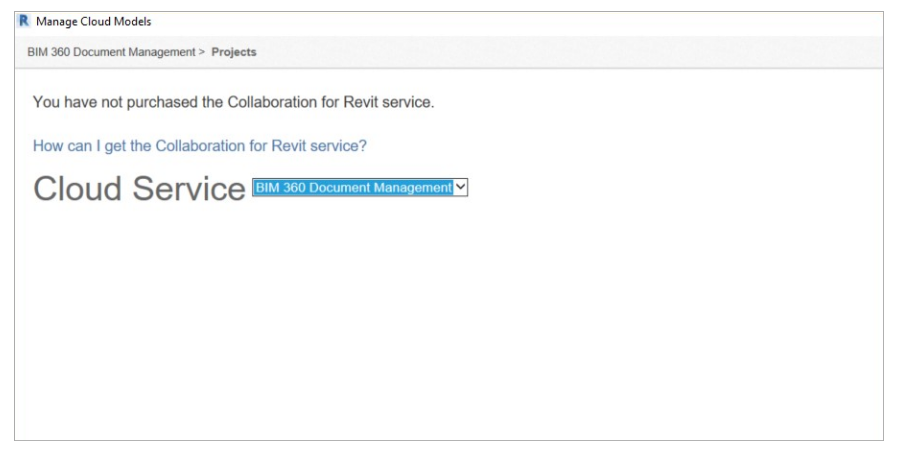Click the word Collaboration in the warning message
897x451 pixels.
270,103
